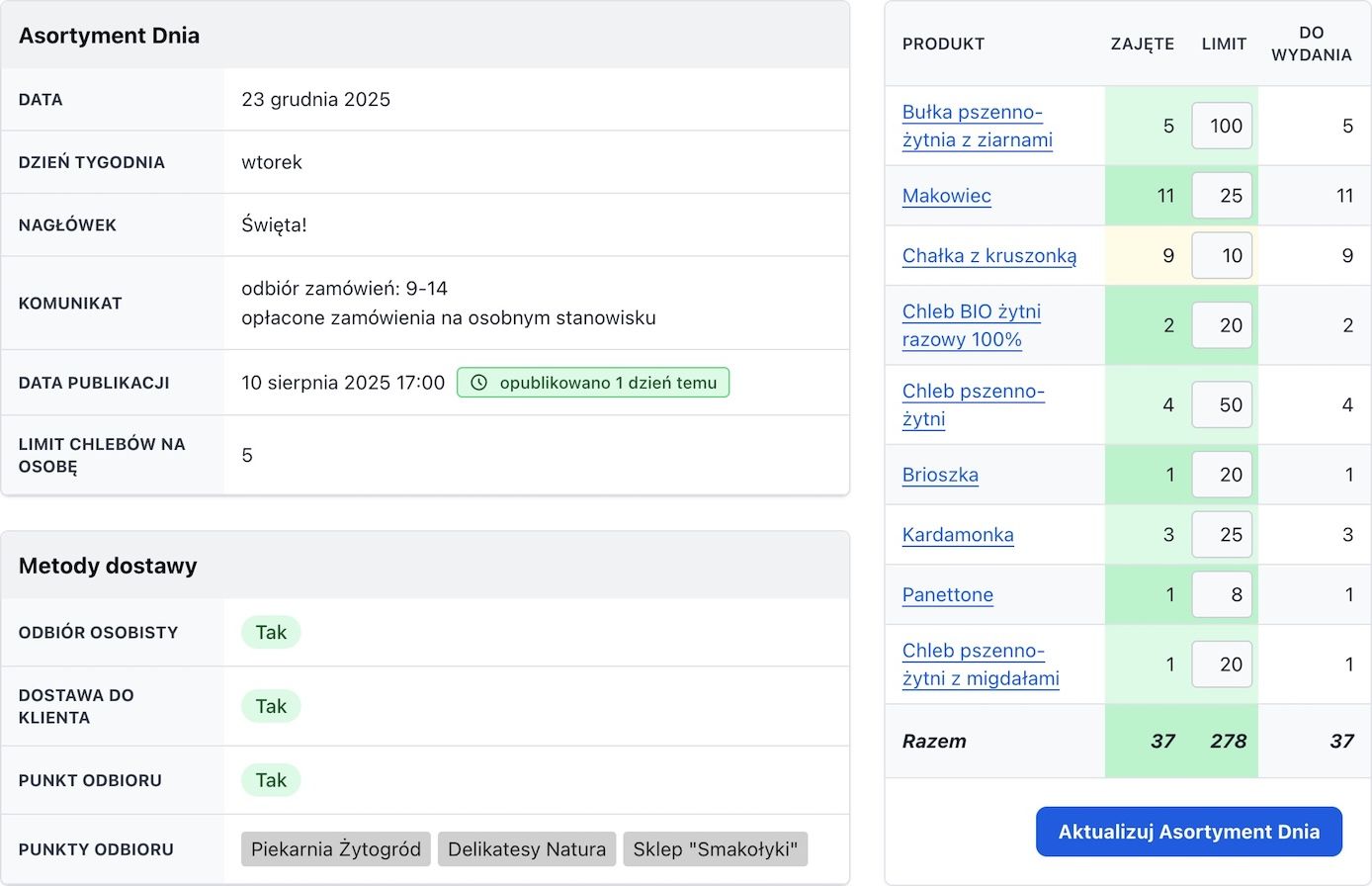Image resolution: width=1372 pixels, height=886 pixels.
Task: Open Chleb pszenno-żytni z migdałami link
Action: (980, 664)
